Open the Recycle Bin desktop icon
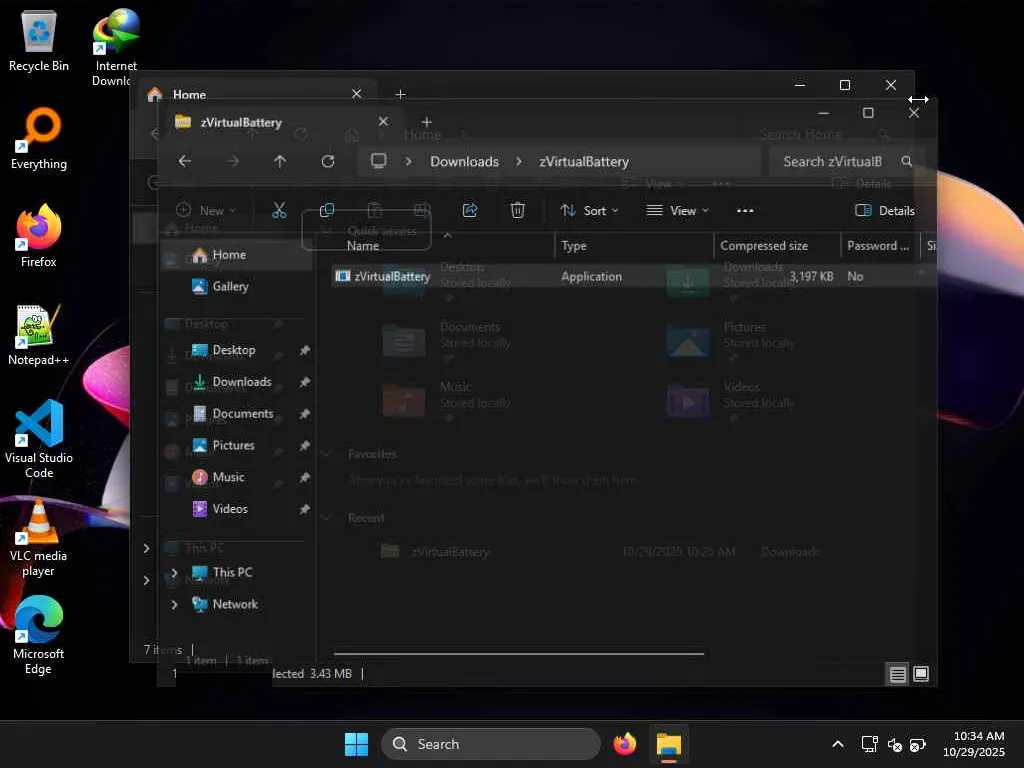 39,40
